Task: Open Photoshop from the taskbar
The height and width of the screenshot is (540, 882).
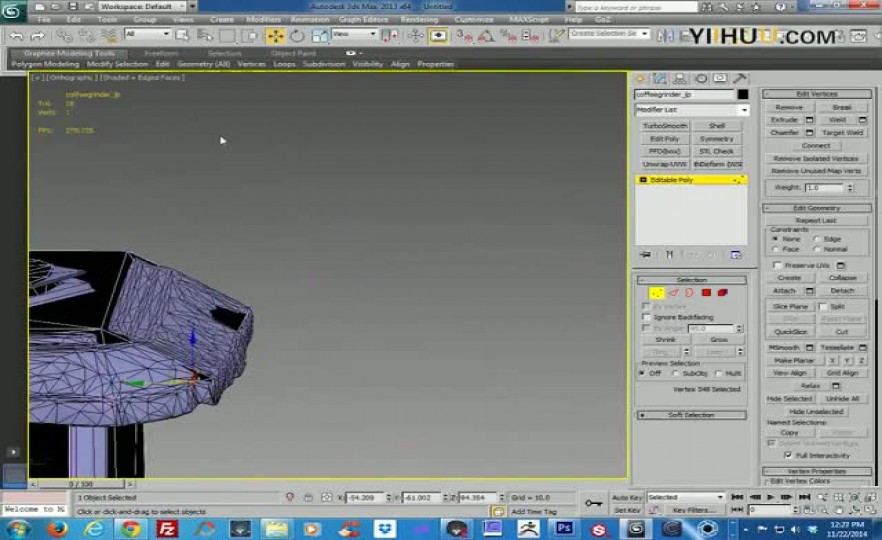Action: click(564, 529)
